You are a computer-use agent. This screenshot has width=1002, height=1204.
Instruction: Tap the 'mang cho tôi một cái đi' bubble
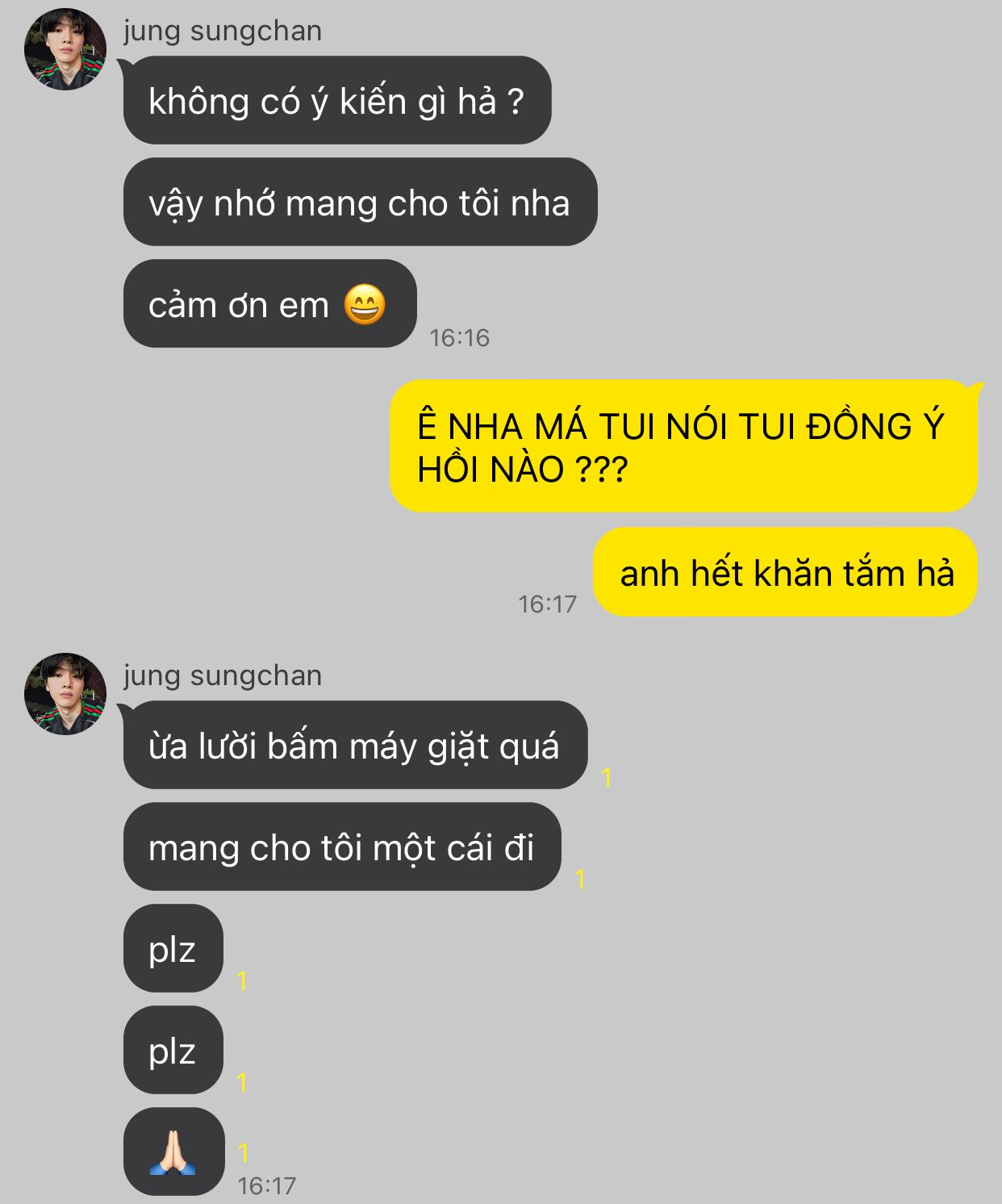point(342,847)
